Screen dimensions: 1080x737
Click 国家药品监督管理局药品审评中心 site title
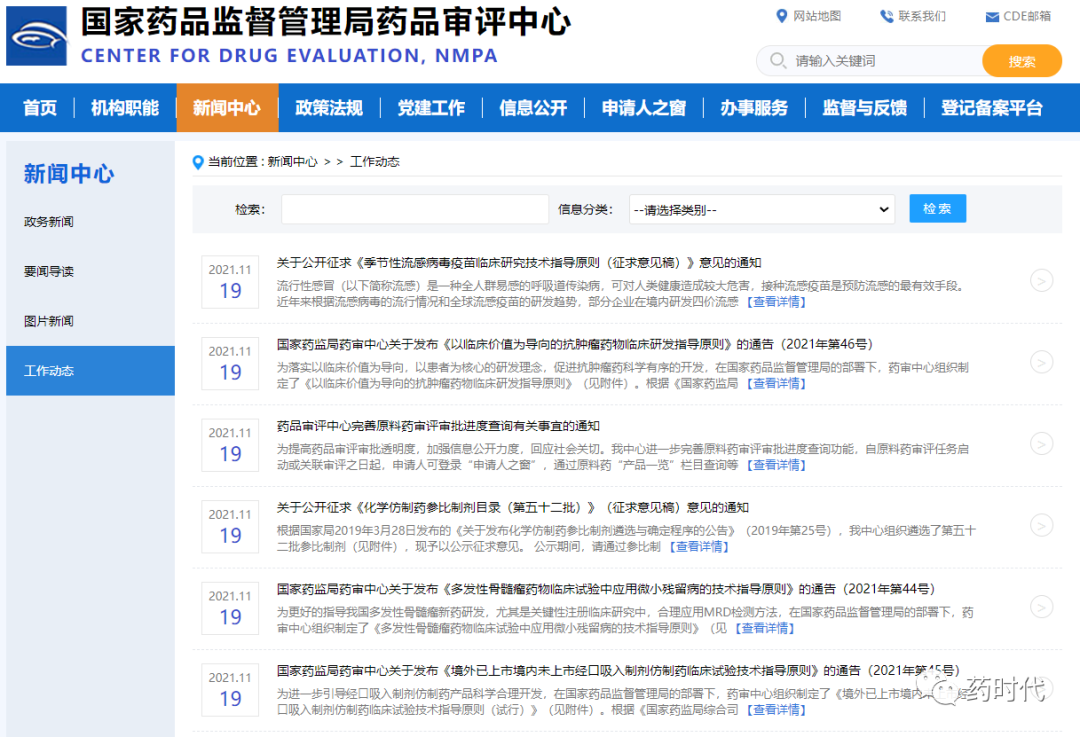(326, 21)
